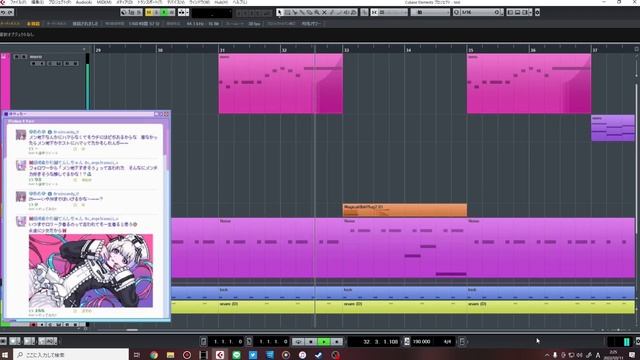Toggle the lower zone window layout button
Image resolution: width=640 pixels, height=360 pixels.
tap(518, 13)
